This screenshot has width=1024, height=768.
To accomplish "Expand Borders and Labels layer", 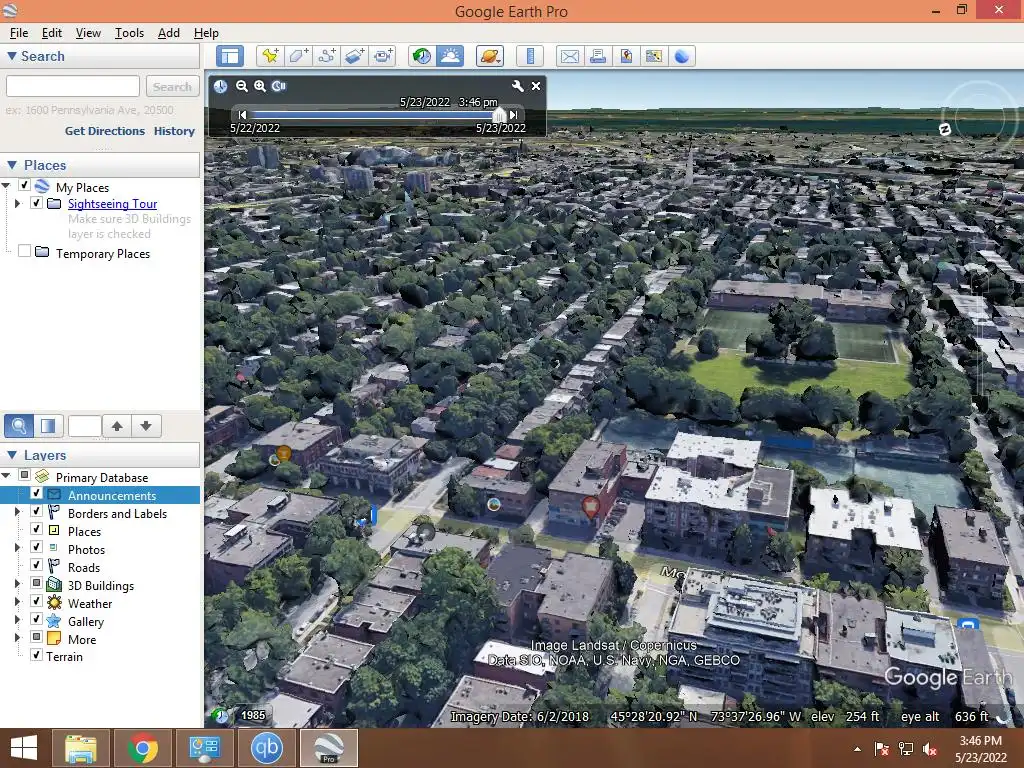I will (18, 512).
